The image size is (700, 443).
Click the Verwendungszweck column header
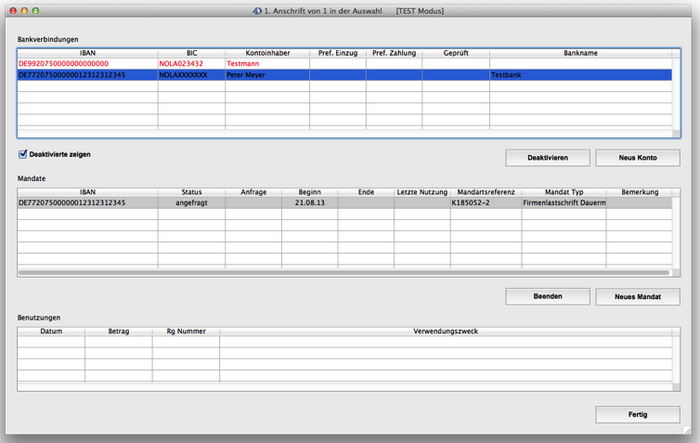click(448, 329)
